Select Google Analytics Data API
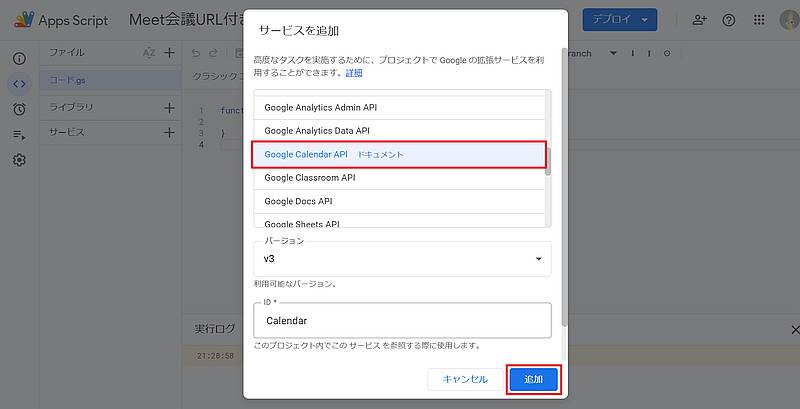 (399, 131)
